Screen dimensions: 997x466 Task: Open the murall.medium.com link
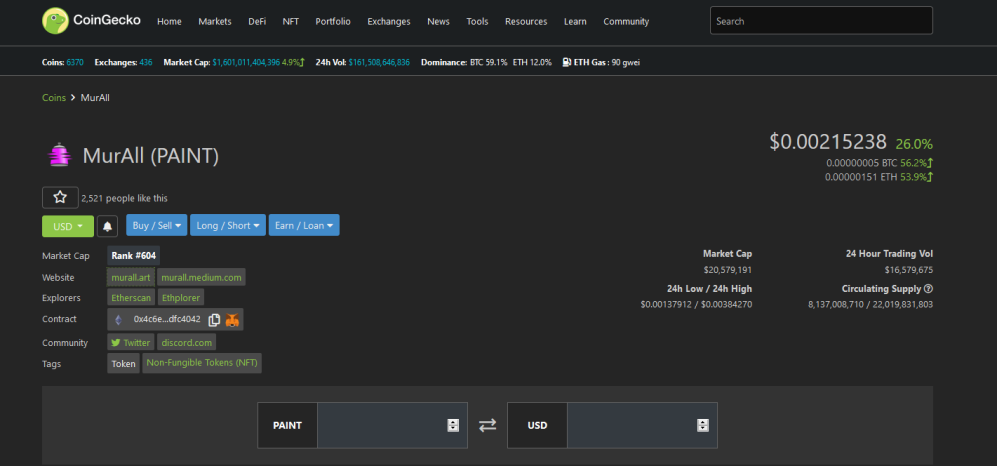click(x=201, y=277)
